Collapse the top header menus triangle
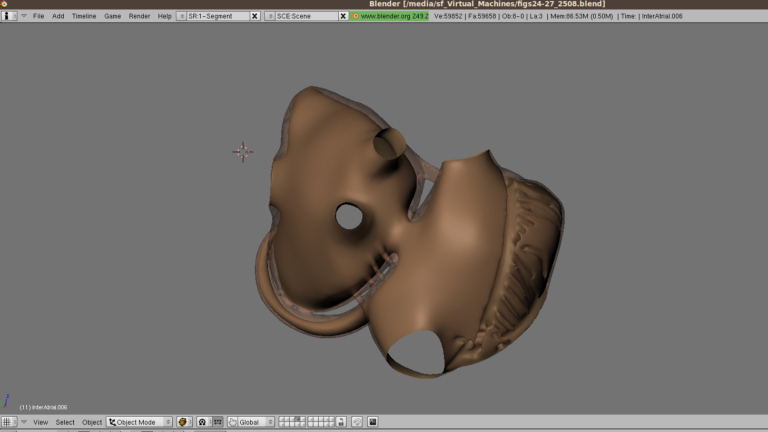Screen dimensions: 768x432 pyautogui.click(x=24, y=16)
